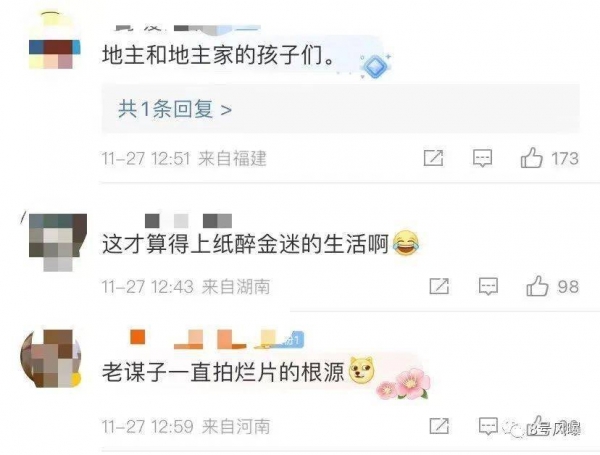Image resolution: width=600 pixels, height=455 pixels.
Task: Open reply box for Henan comment
Action: (x=488, y=426)
